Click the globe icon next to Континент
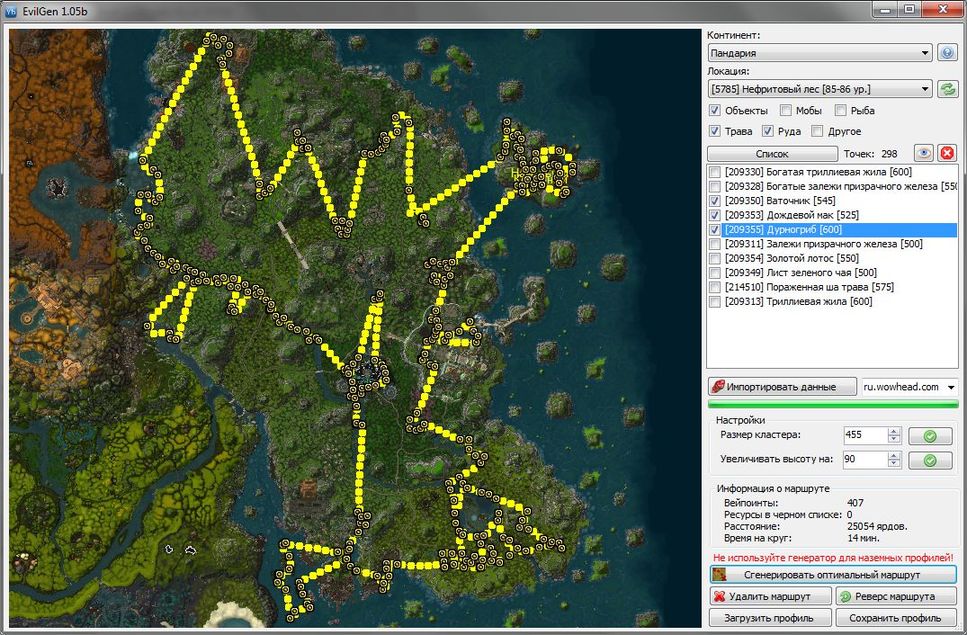This screenshot has height=635, width=967. [948, 53]
